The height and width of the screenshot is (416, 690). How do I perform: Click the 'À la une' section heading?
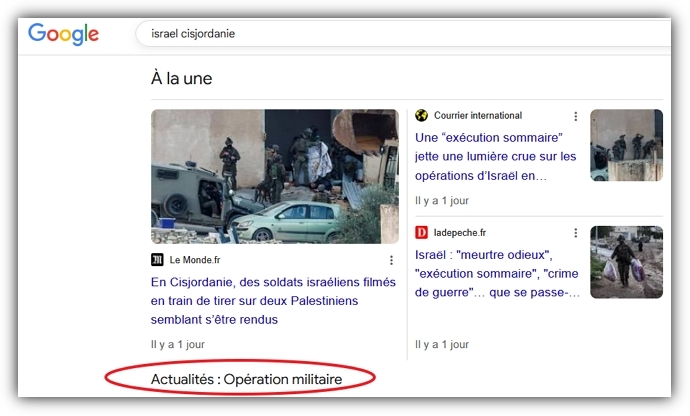(x=181, y=78)
